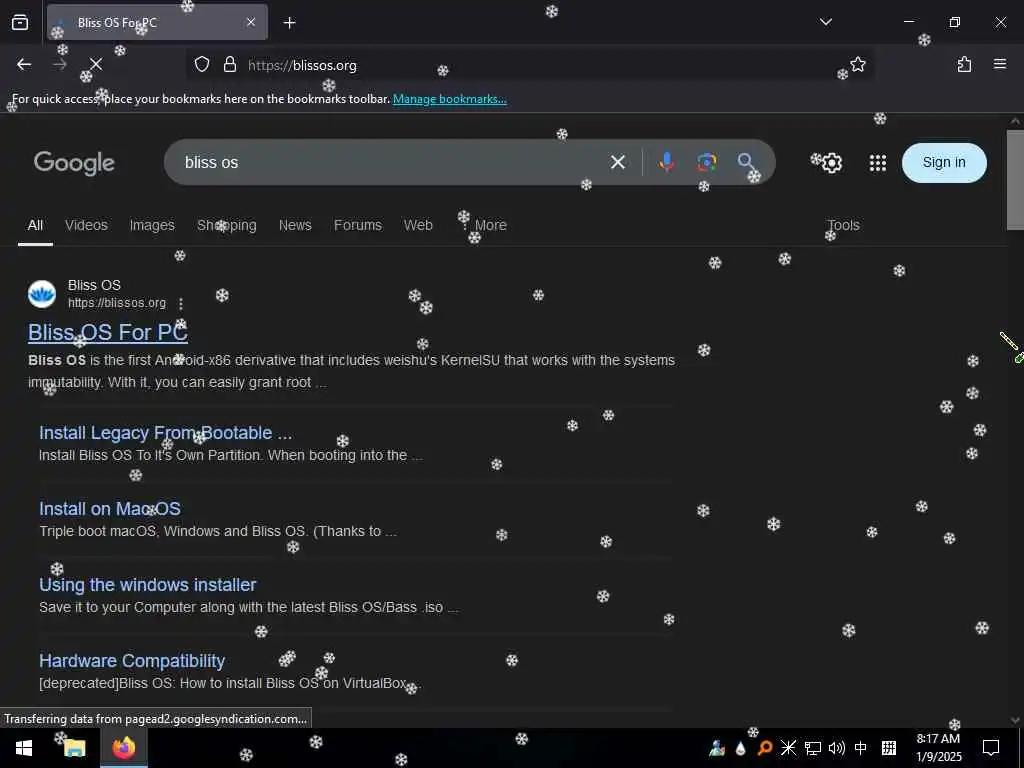Click the snowflake tray icon
1024x768 pixels.
coord(788,748)
